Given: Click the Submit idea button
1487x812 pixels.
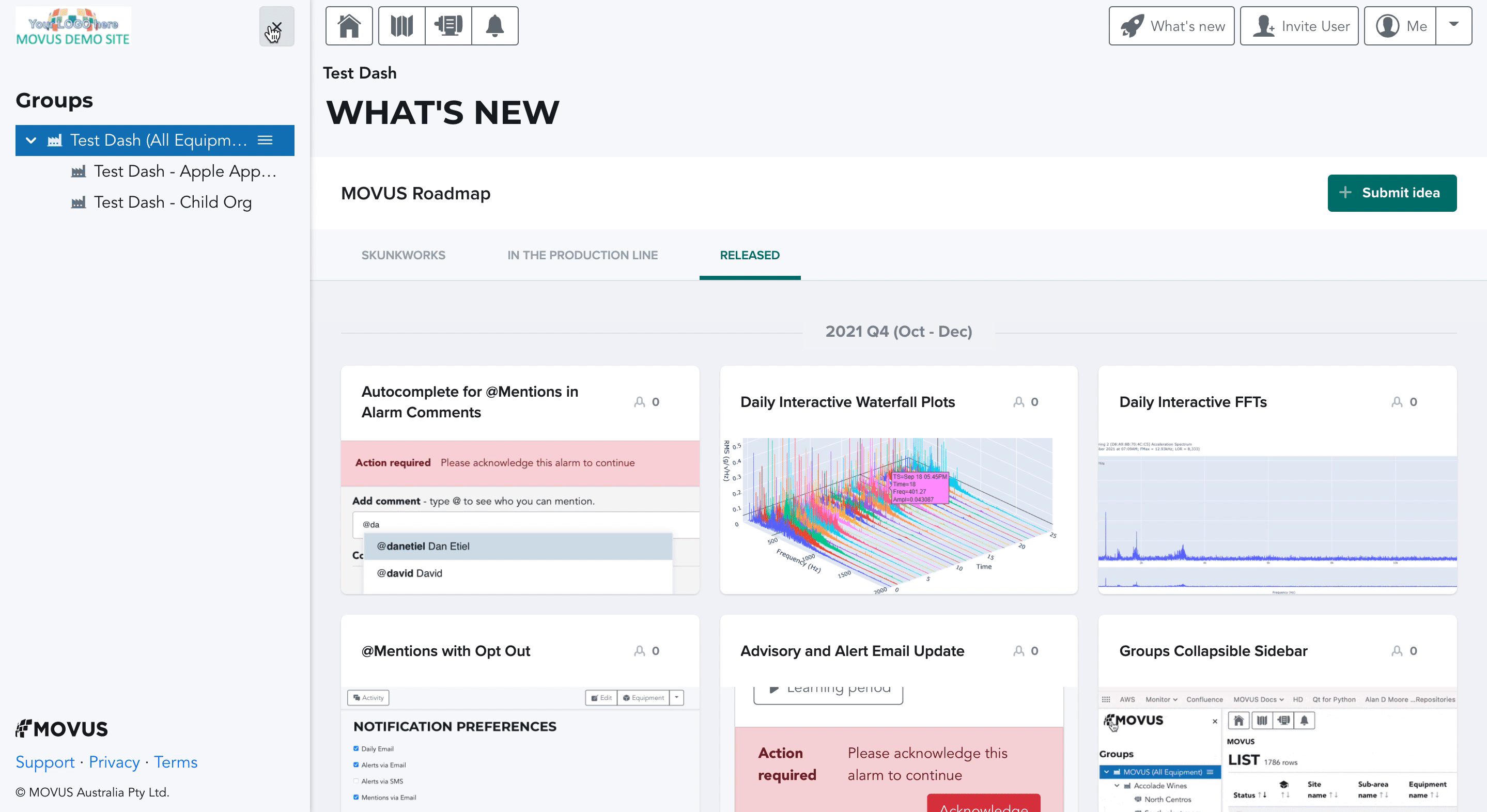Looking at the screenshot, I should [1392, 192].
